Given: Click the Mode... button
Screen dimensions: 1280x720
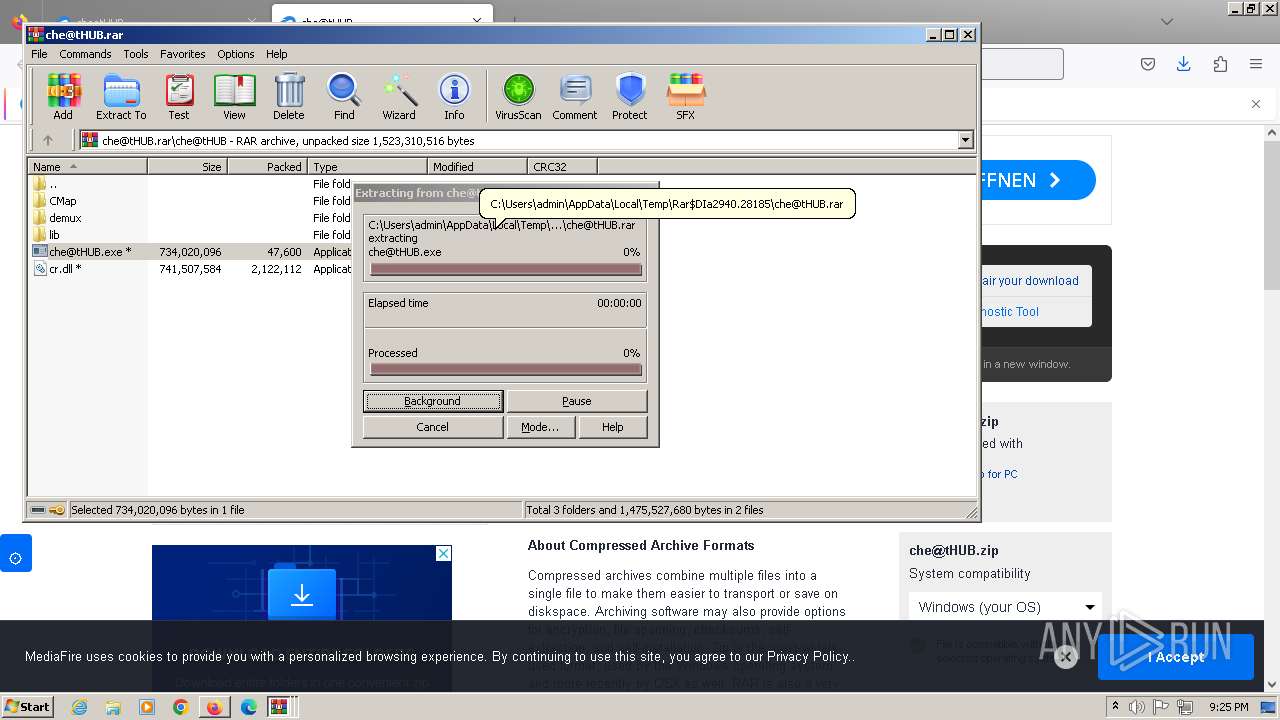Looking at the screenshot, I should (x=540, y=427).
